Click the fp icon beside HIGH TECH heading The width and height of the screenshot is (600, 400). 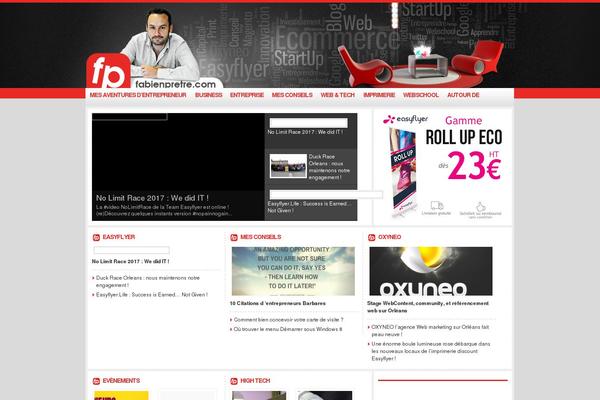(234, 381)
